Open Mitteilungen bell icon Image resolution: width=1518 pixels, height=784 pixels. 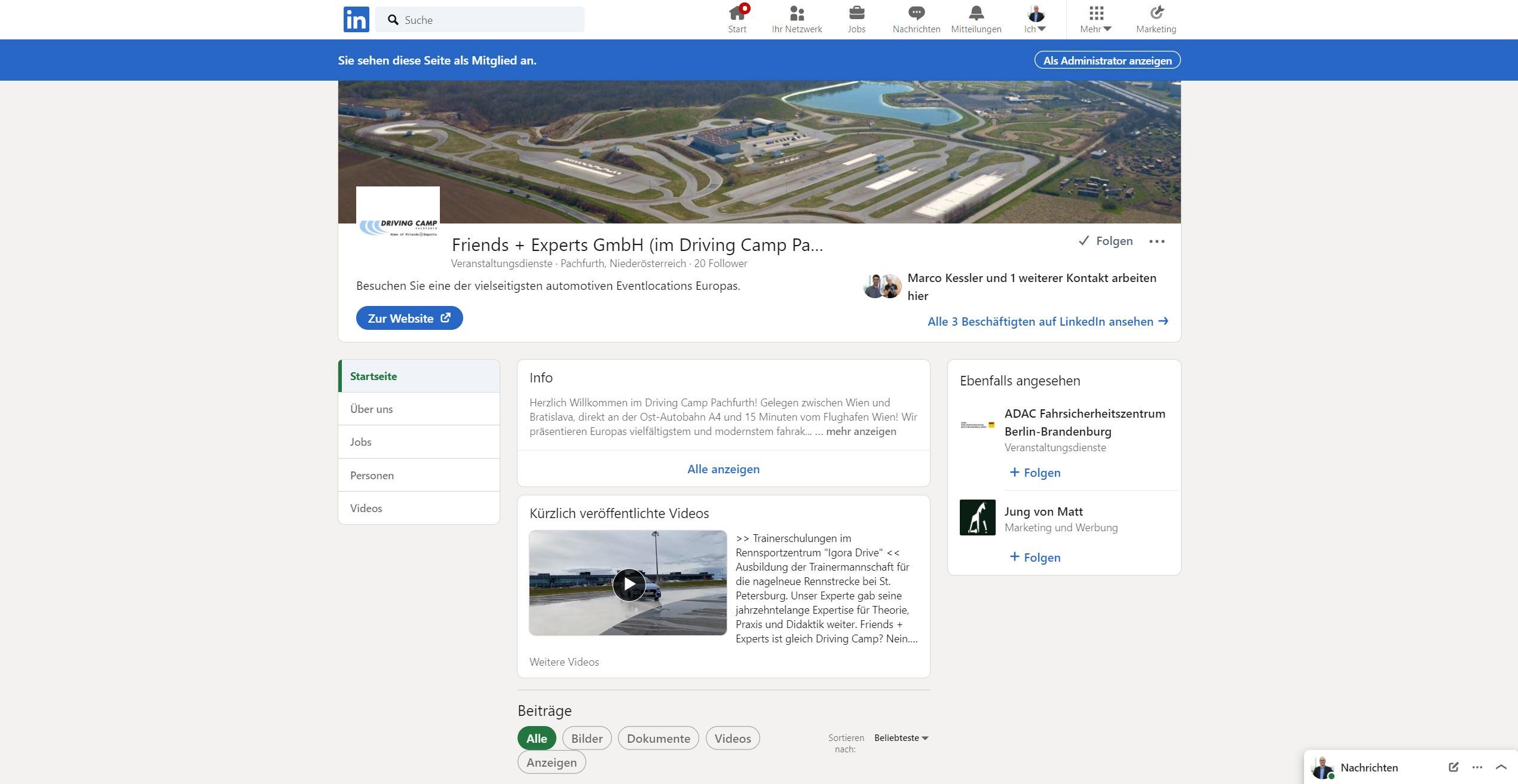click(x=976, y=19)
